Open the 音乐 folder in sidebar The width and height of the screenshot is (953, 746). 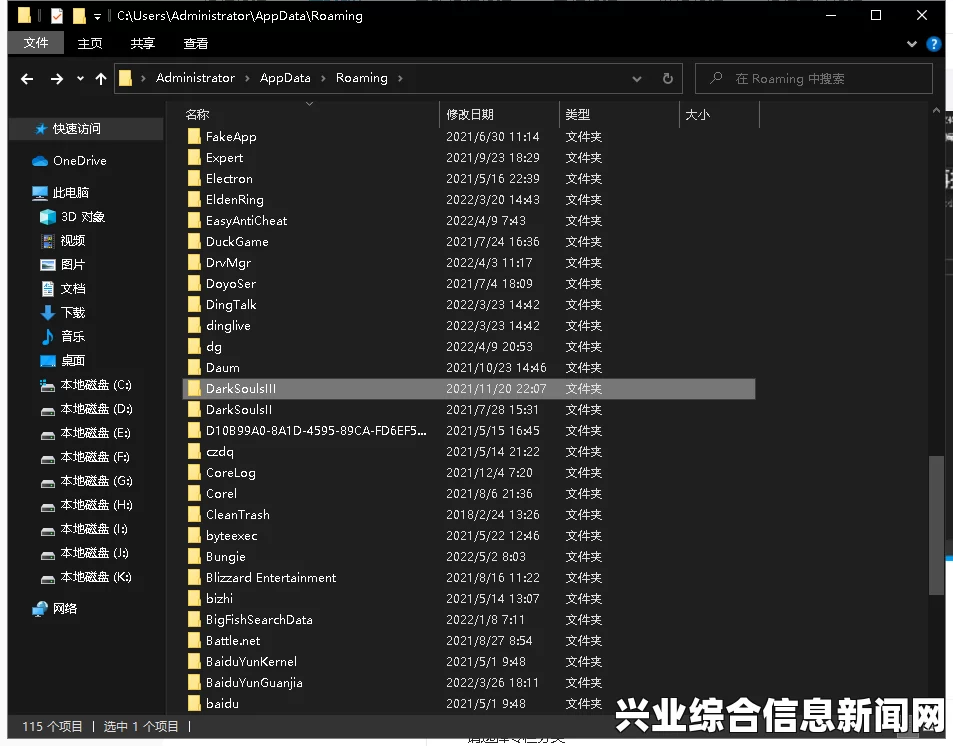coord(72,336)
